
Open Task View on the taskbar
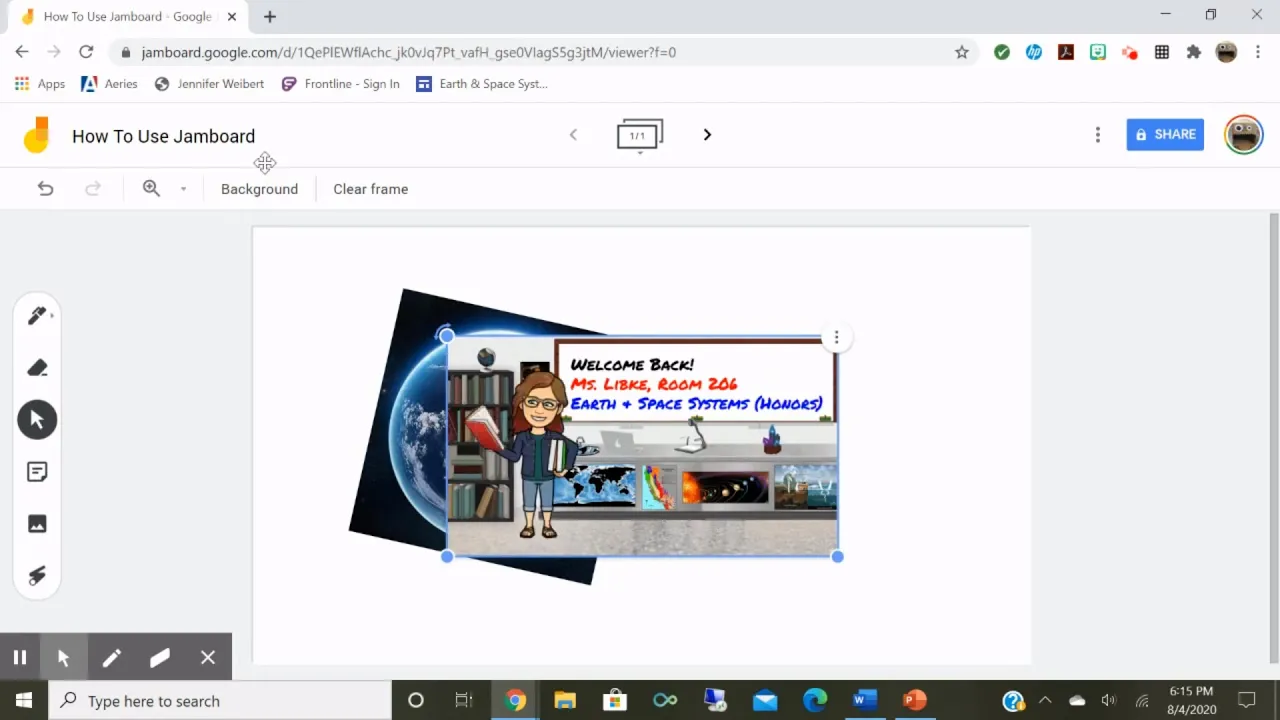coord(464,700)
